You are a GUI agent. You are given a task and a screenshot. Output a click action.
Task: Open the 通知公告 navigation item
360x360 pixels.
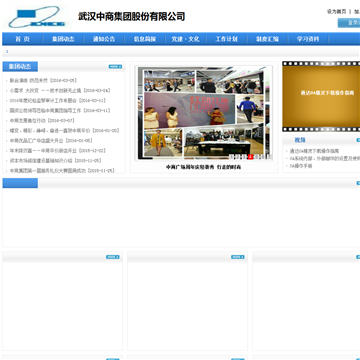coord(104,39)
